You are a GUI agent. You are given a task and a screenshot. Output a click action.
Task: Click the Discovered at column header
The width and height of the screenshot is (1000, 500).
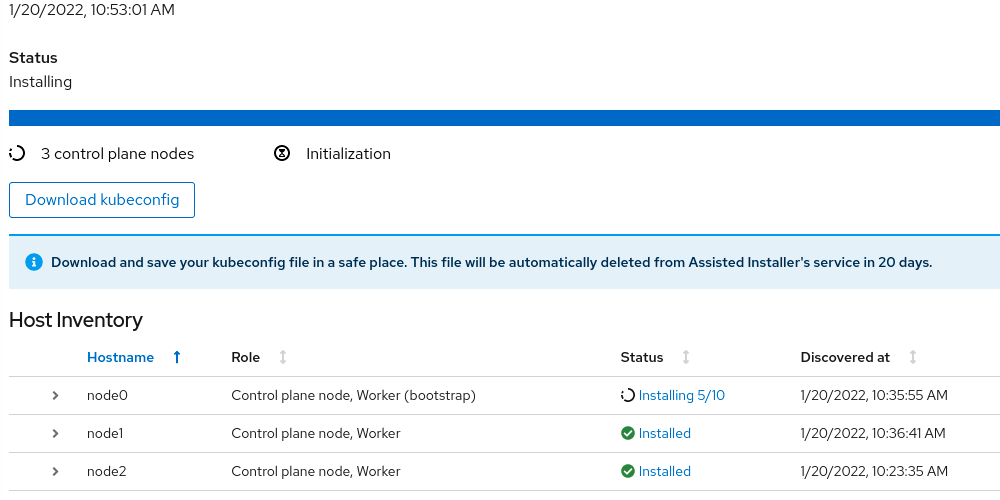tap(845, 357)
